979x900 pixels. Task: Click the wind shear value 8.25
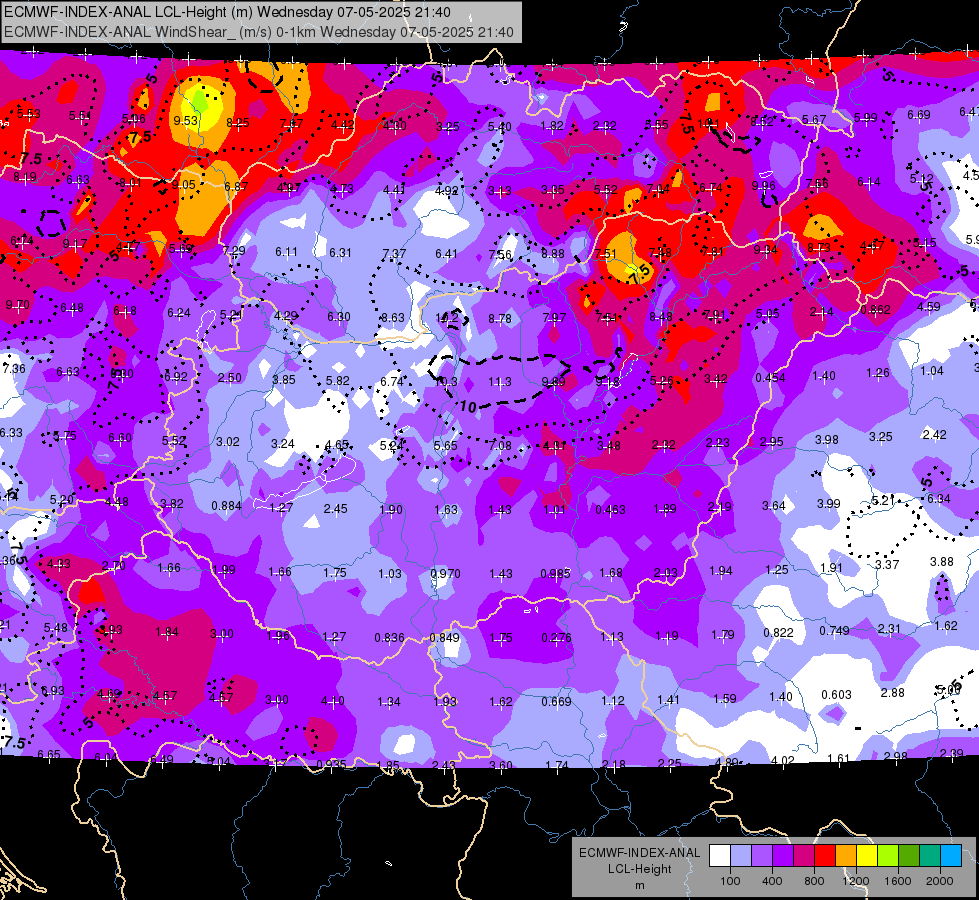(x=238, y=123)
